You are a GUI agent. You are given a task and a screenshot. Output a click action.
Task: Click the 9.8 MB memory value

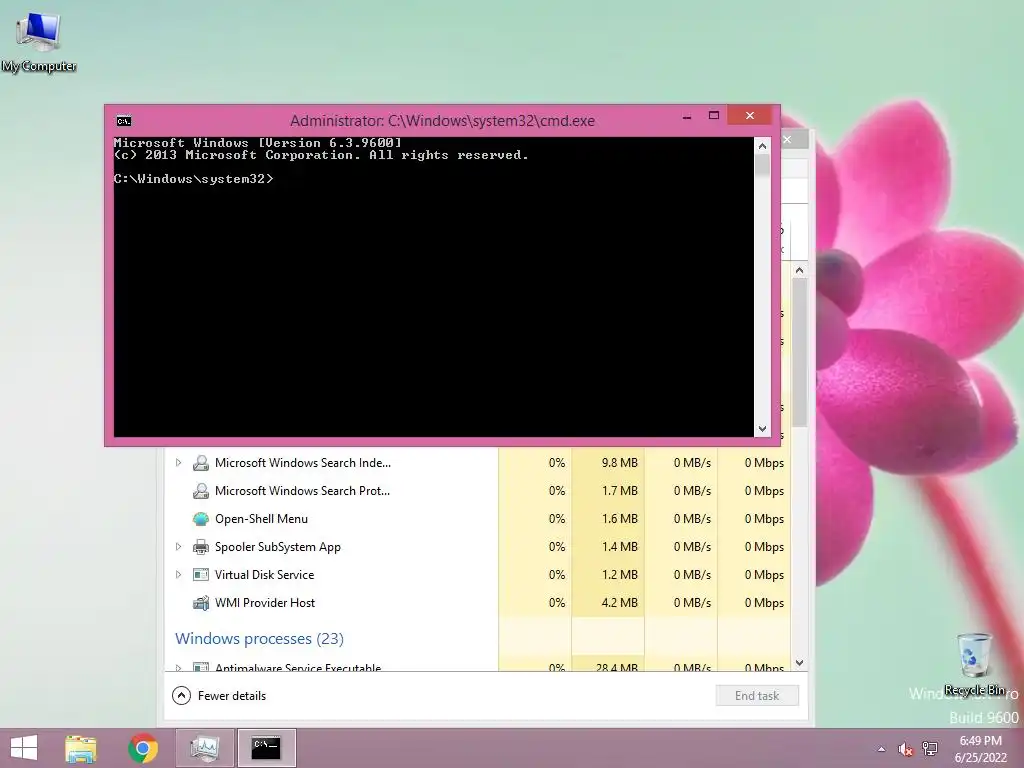click(619, 463)
